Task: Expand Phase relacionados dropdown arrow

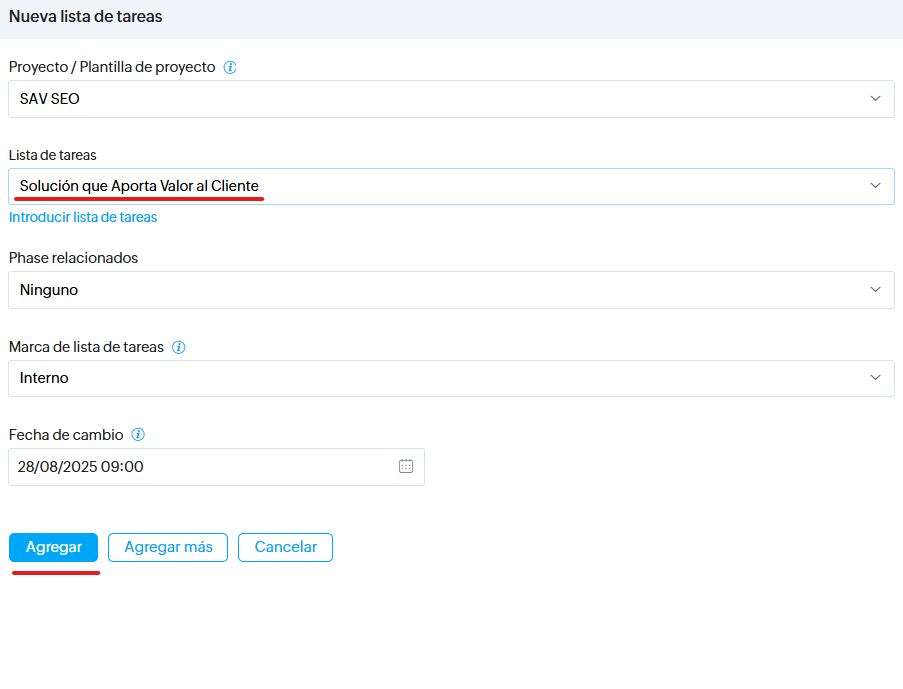Action: coord(875,290)
